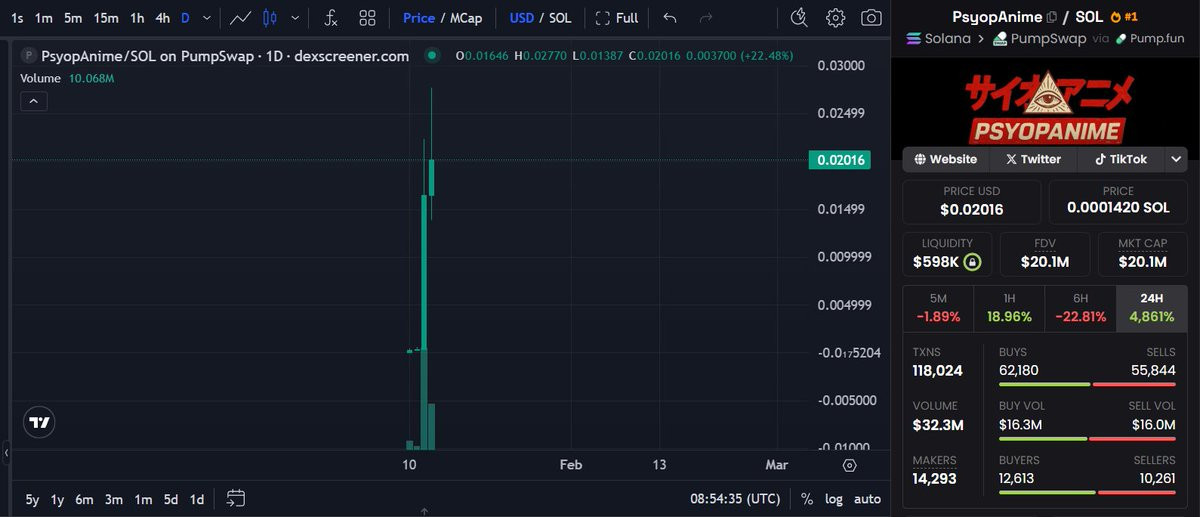Open the token Twitter link

[1033, 159]
